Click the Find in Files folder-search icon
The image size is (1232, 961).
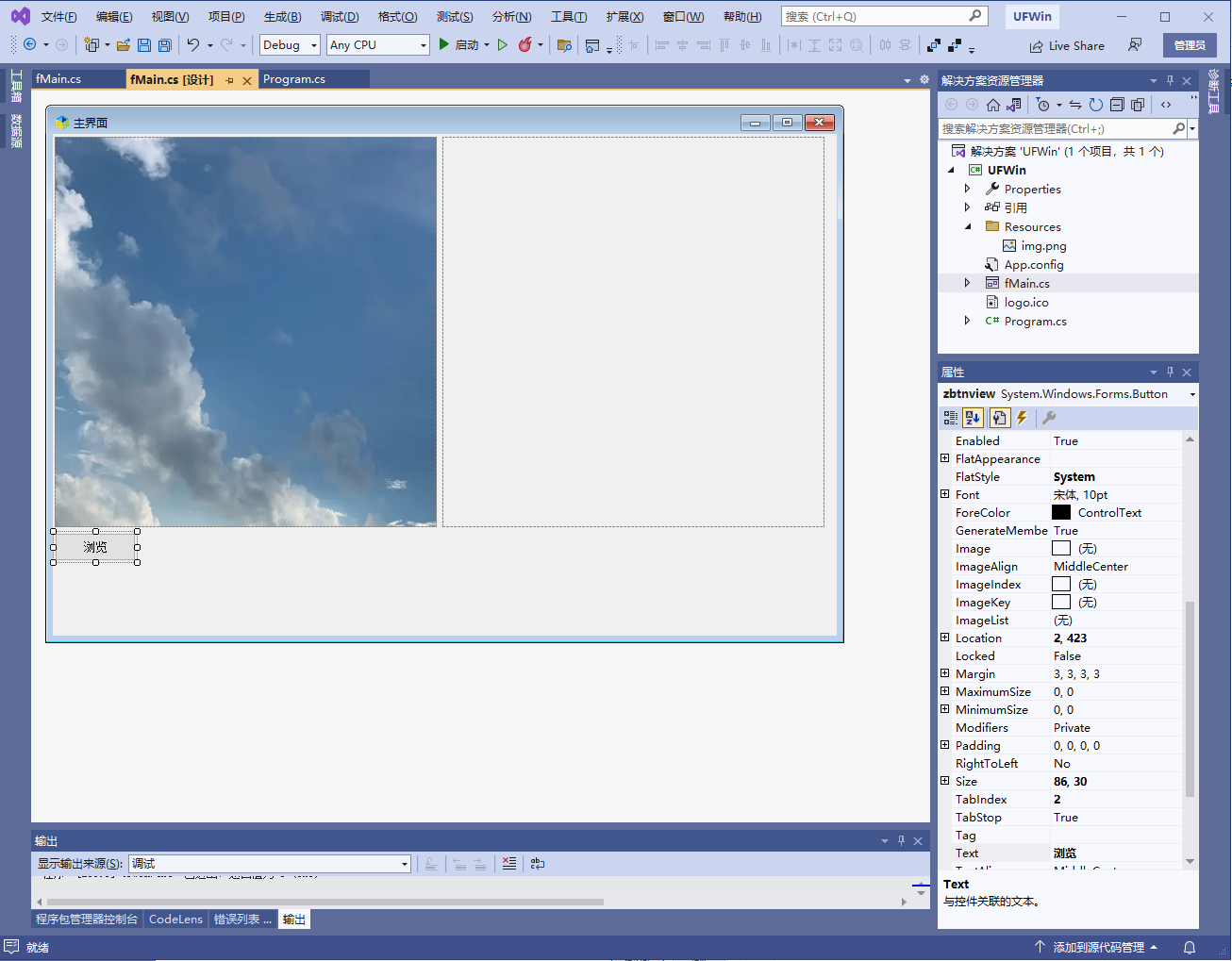pos(564,44)
